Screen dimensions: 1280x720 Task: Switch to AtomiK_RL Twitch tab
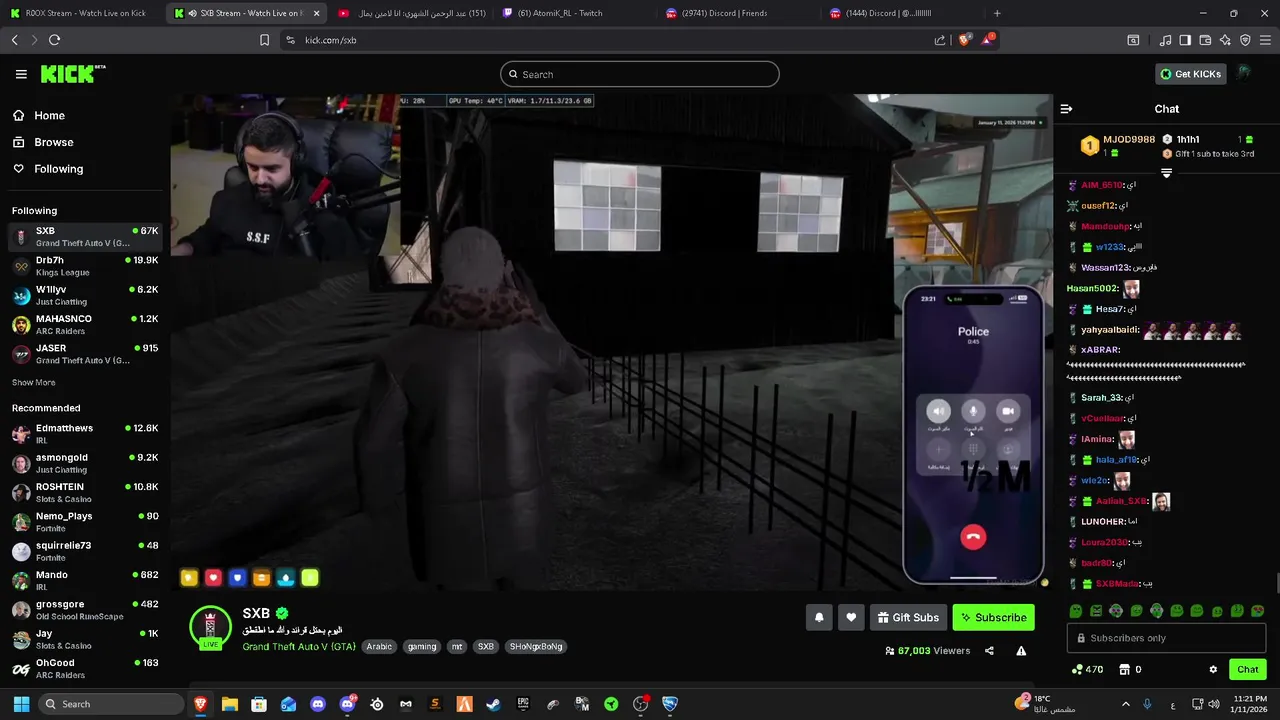[x=573, y=13]
